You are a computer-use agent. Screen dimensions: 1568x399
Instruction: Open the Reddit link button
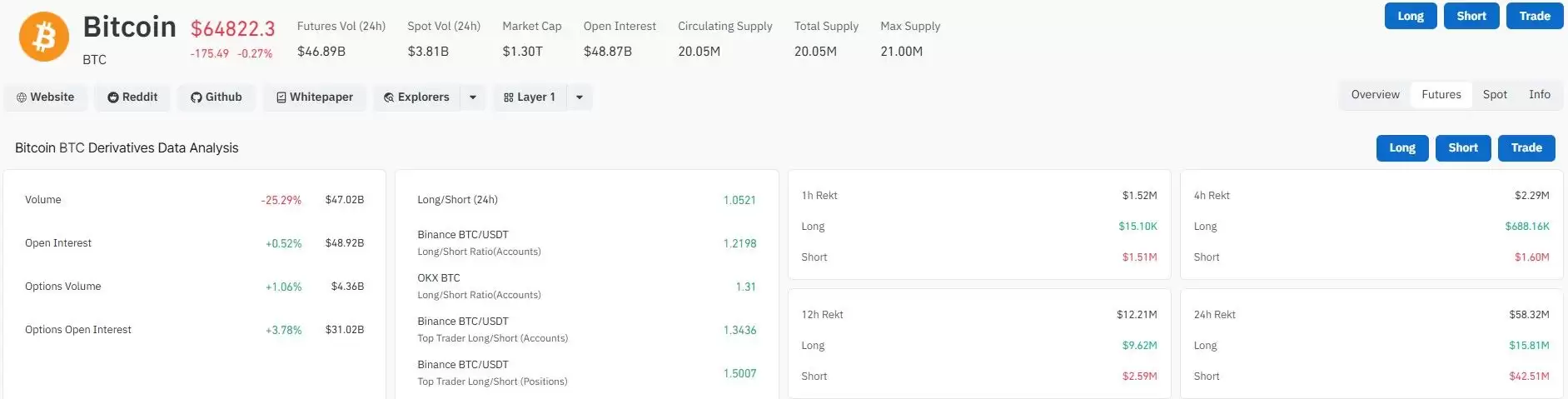(132, 97)
